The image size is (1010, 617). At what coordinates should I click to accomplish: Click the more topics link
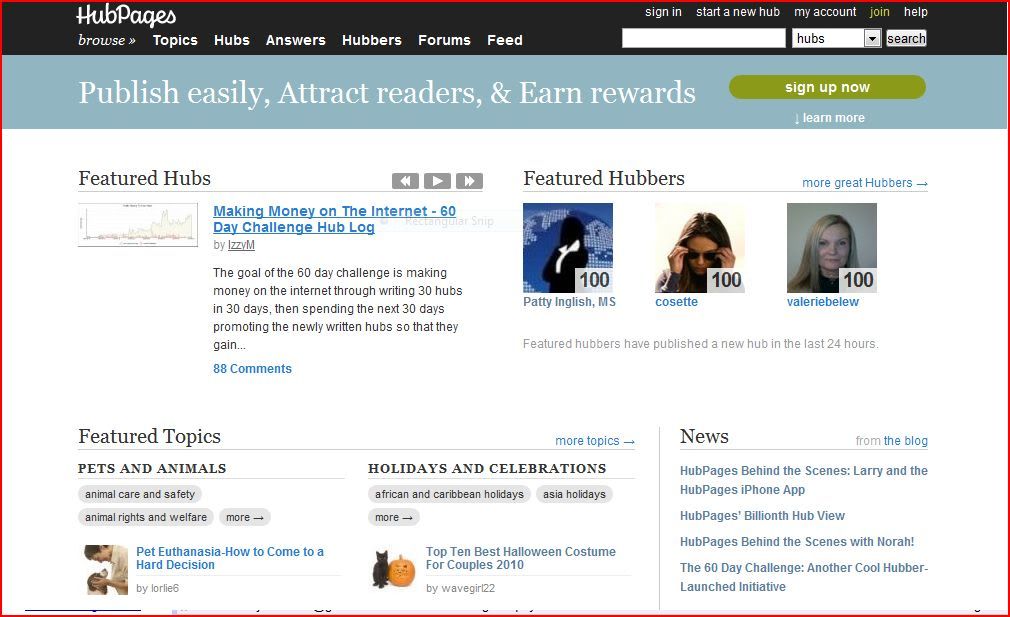point(595,441)
